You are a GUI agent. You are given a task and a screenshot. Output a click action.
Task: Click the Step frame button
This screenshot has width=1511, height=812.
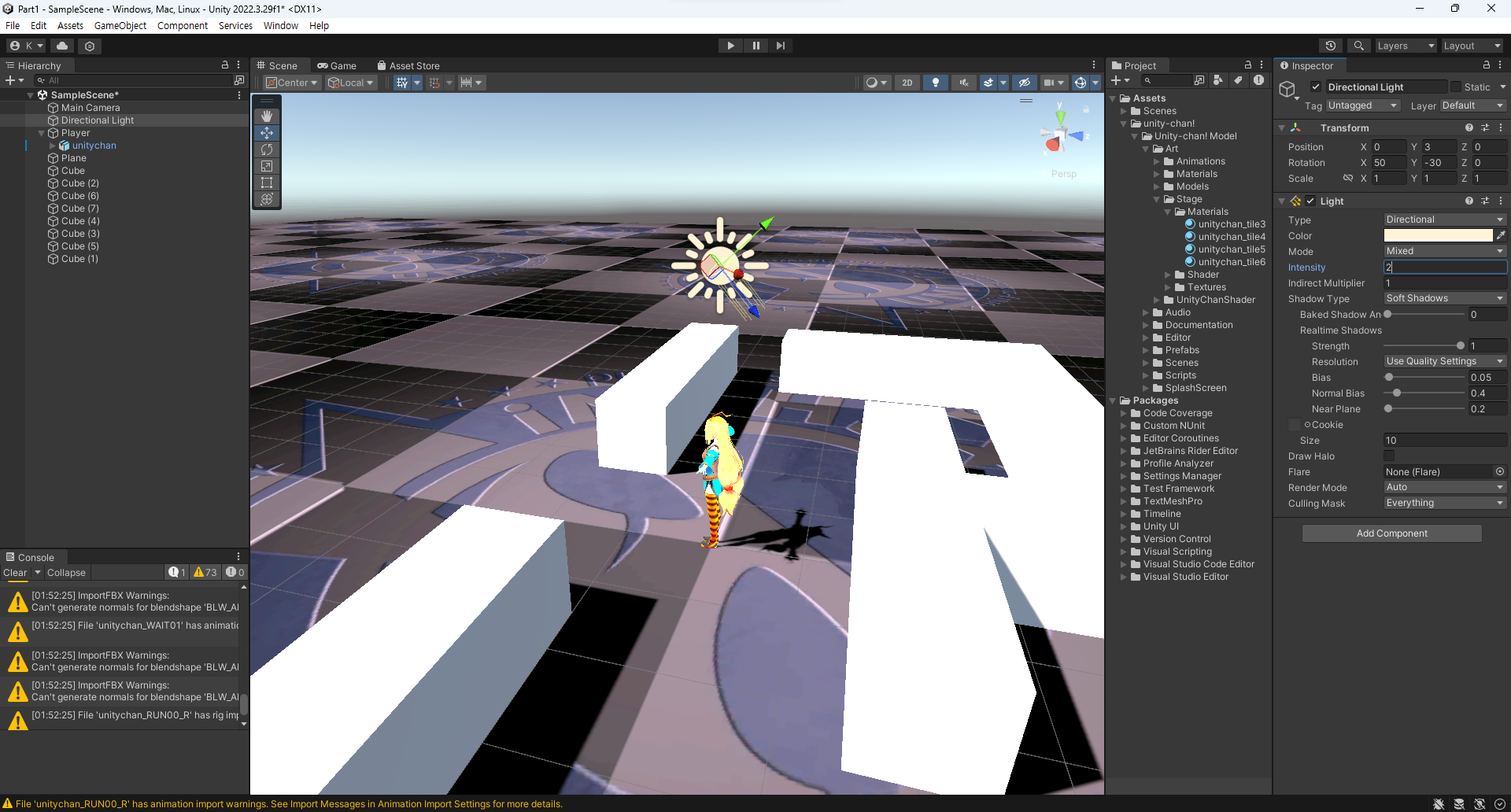(x=781, y=46)
